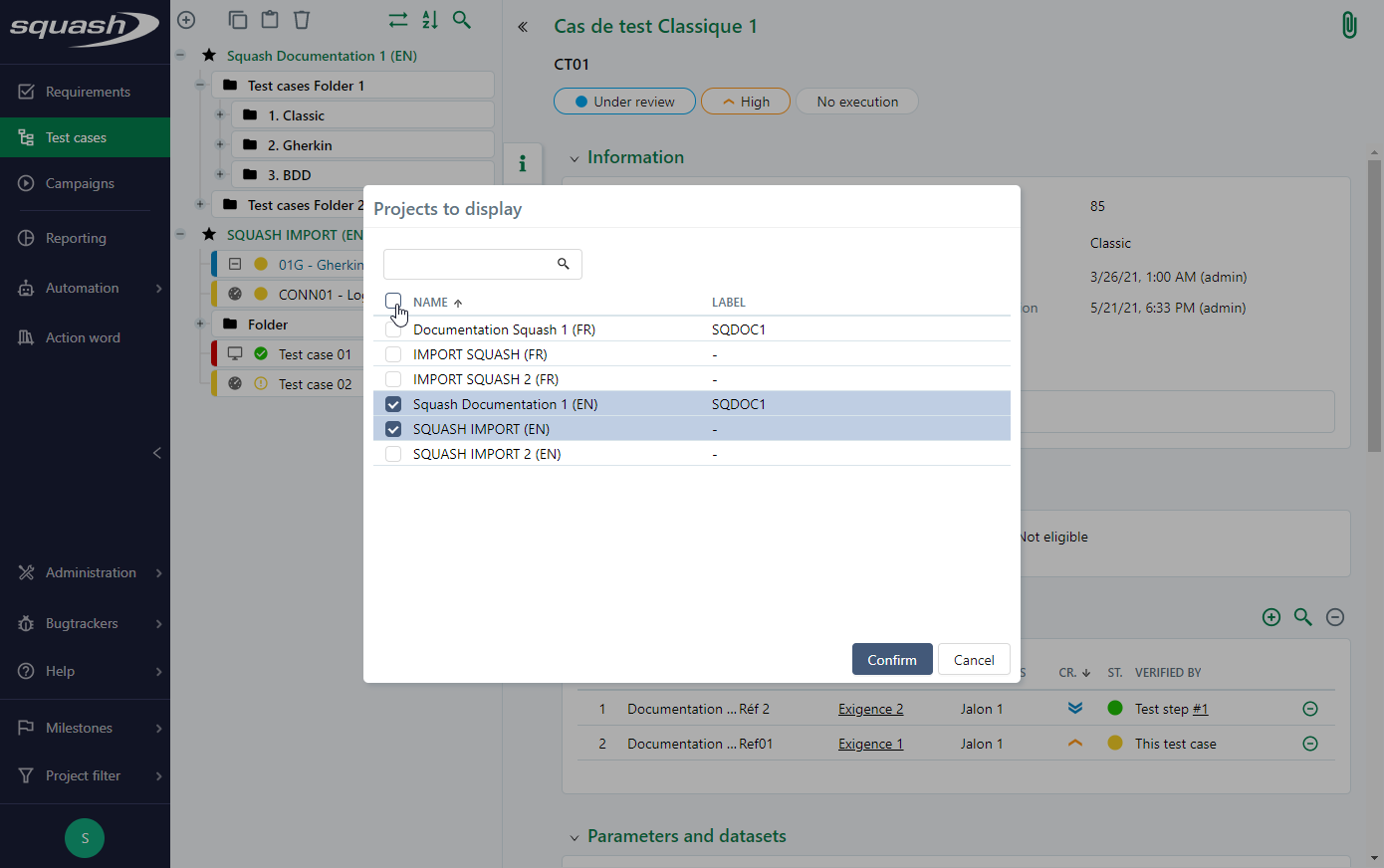The width and height of the screenshot is (1384, 868).
Task: Click the alphabetical sort icon in tree toolbar
Action: 430,20
